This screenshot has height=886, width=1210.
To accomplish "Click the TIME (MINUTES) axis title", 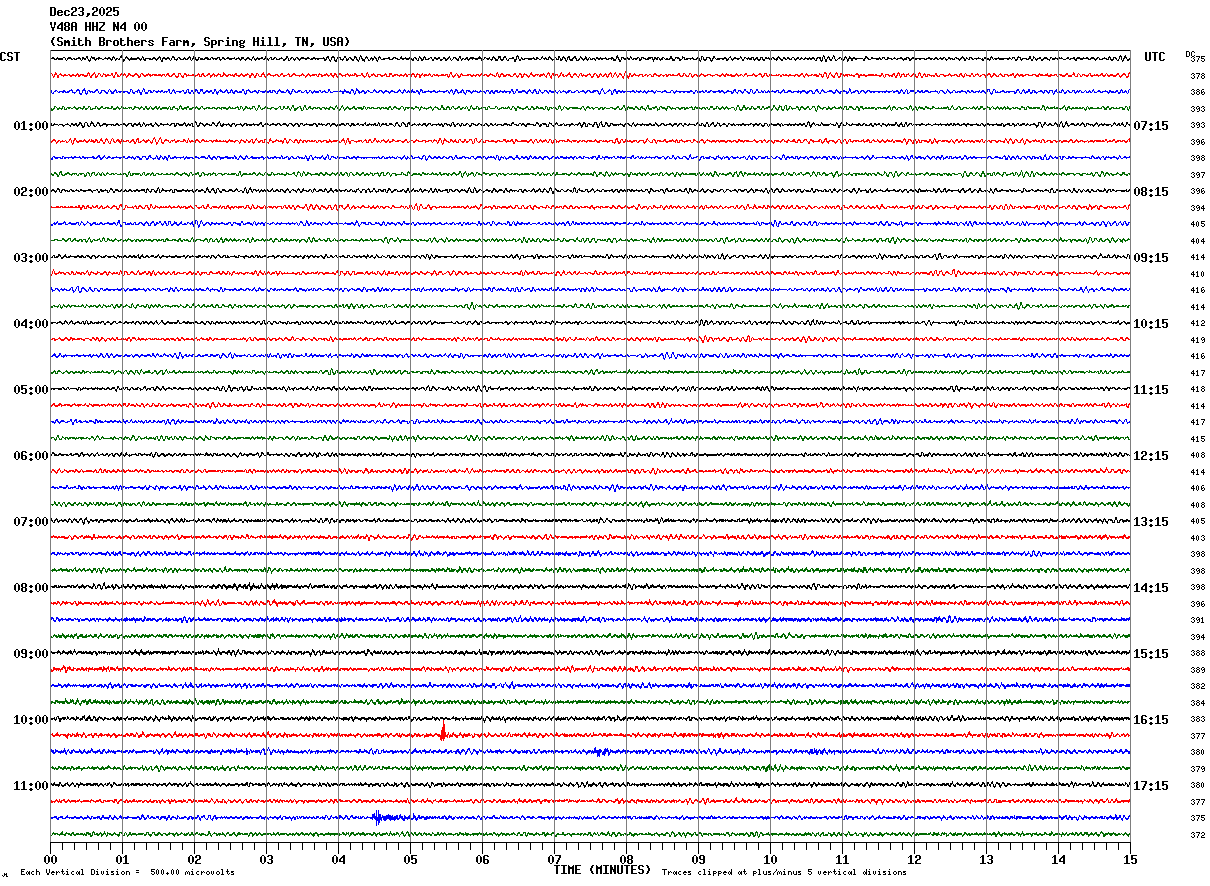I will point(602,870).
